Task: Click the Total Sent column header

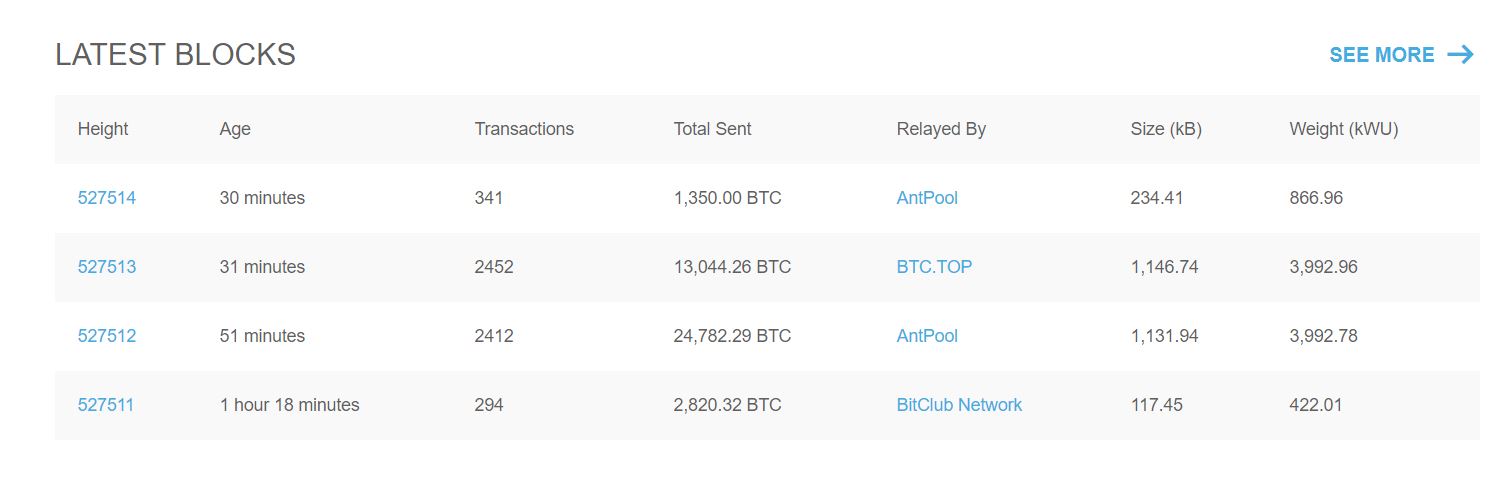Action: 712,129
